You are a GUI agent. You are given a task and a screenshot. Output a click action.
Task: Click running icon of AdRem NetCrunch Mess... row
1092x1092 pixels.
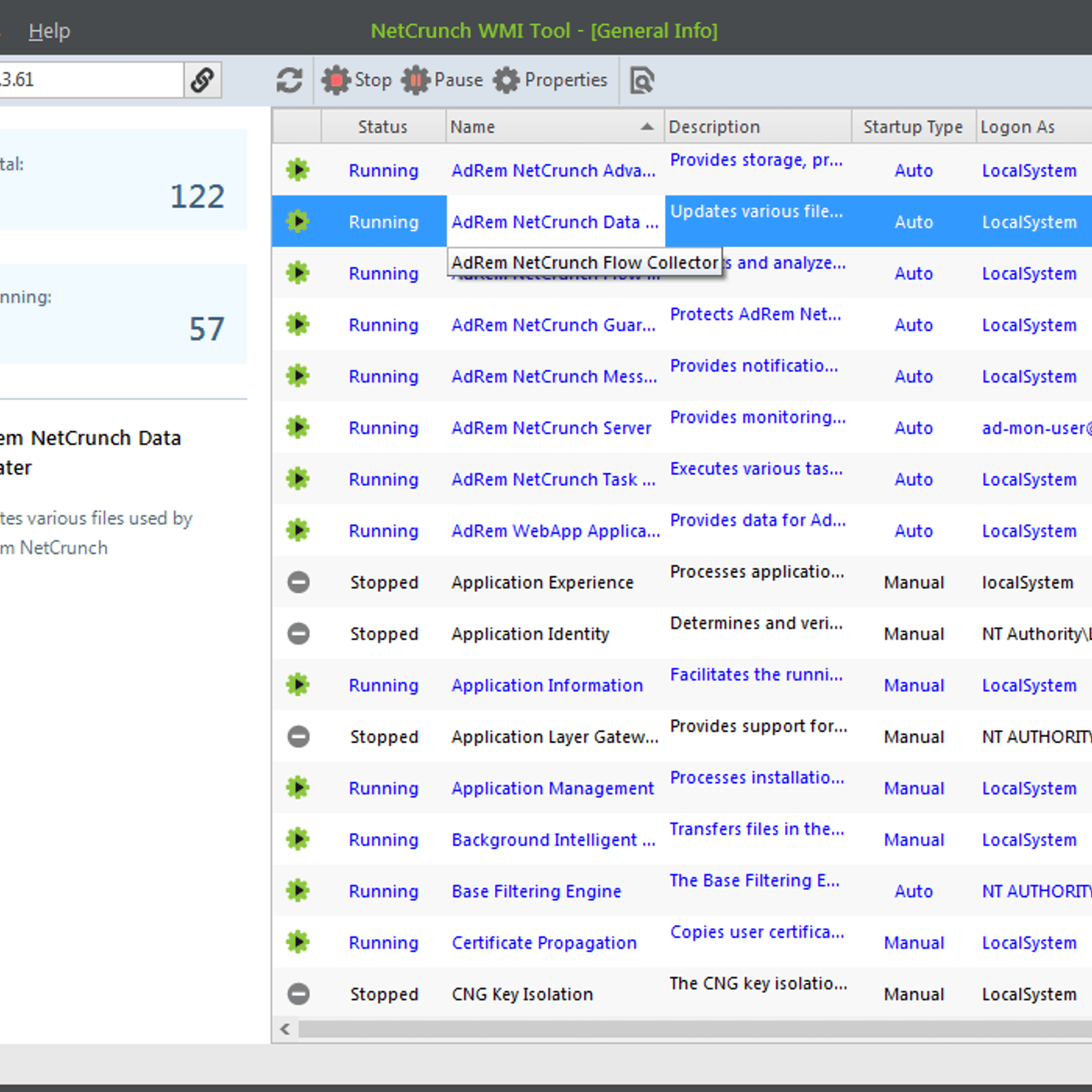click(298, 375)
